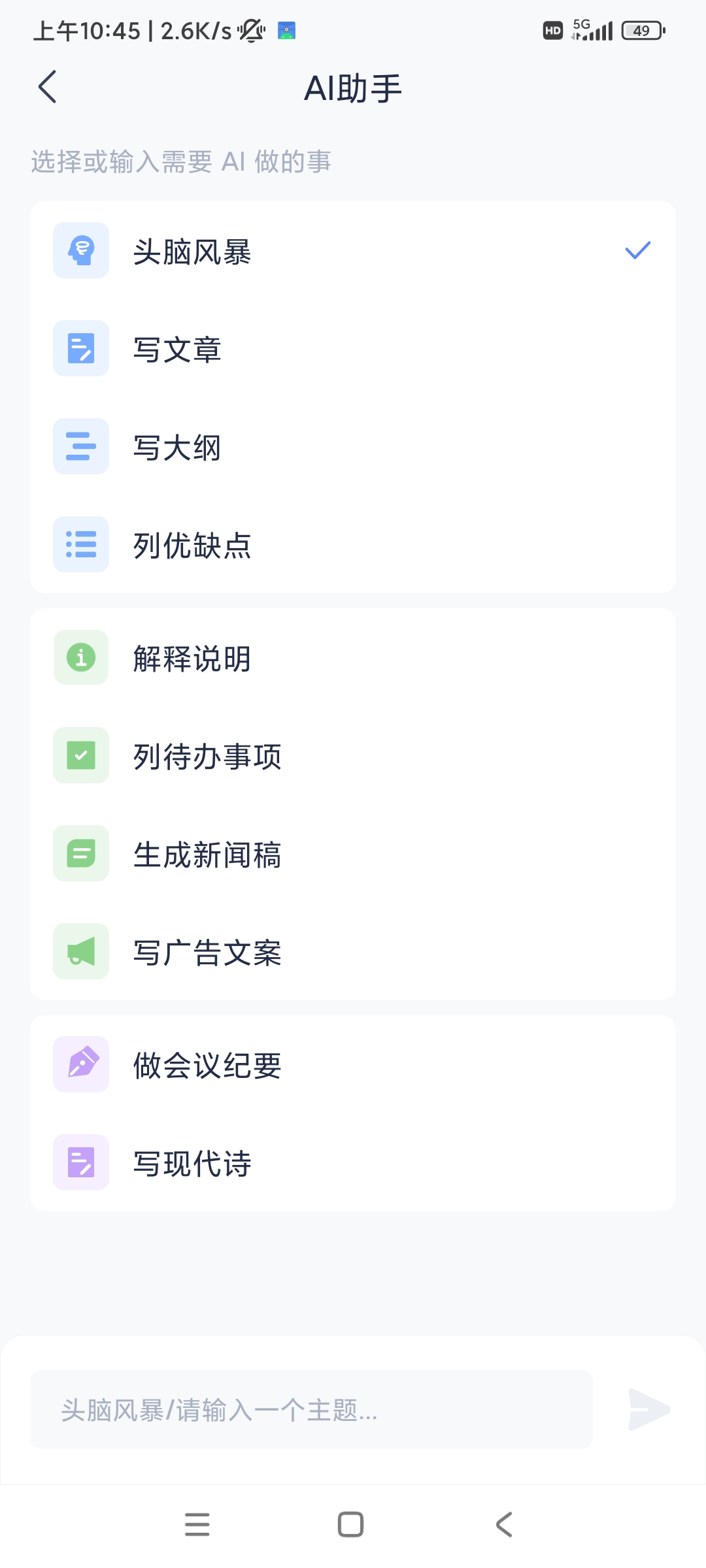Choose 解释说明 from the list

point(192,659)
